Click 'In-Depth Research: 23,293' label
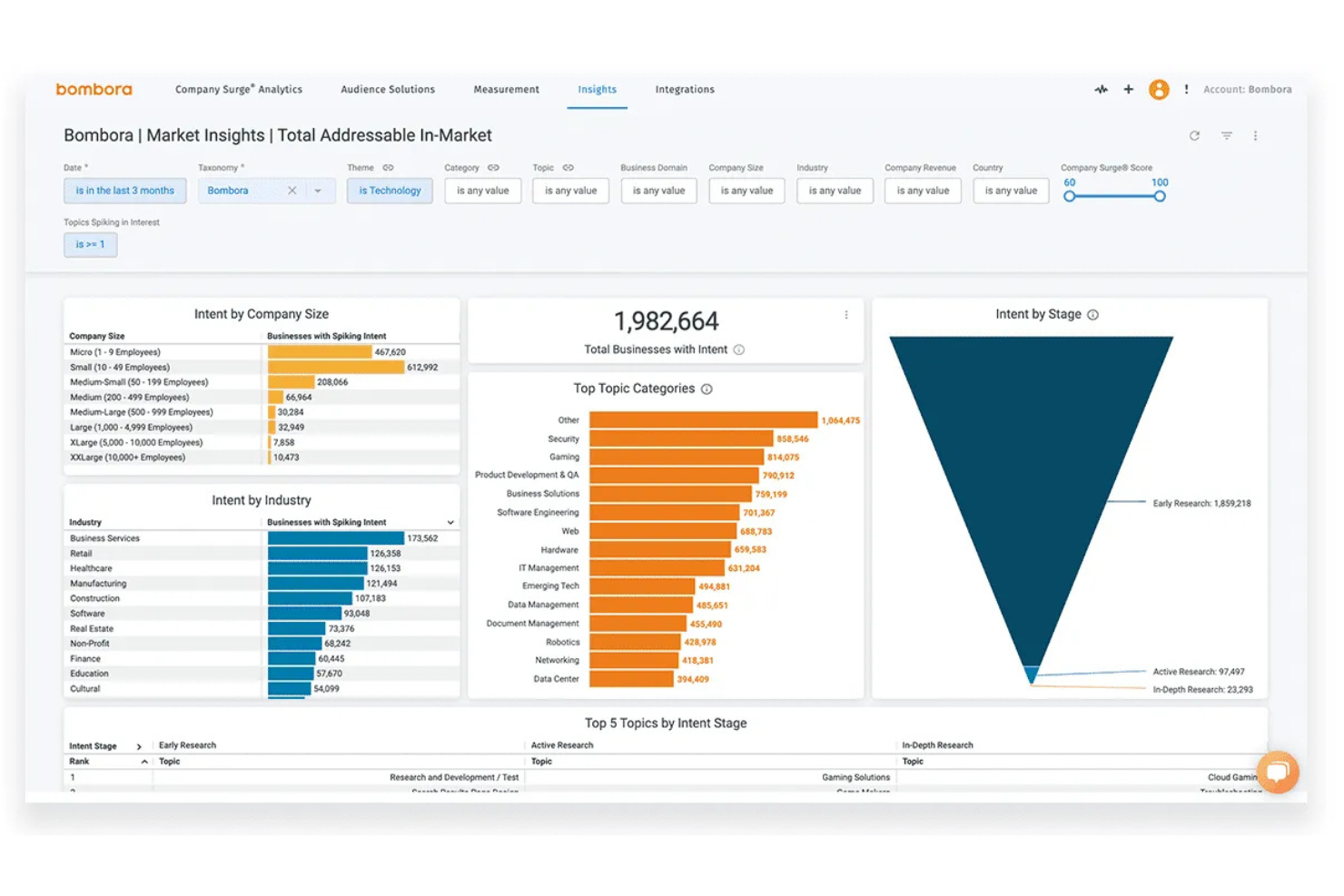 [1202, 690]
